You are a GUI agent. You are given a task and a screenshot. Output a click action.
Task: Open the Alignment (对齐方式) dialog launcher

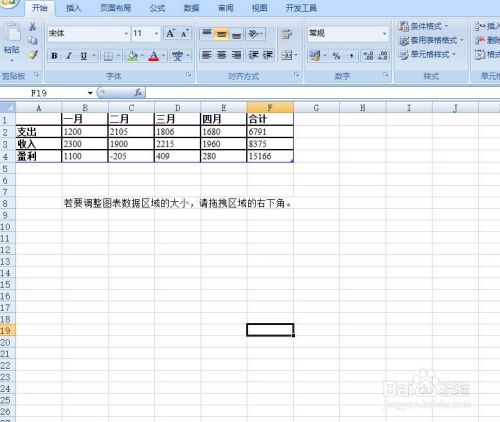click(x=296, y=75)
